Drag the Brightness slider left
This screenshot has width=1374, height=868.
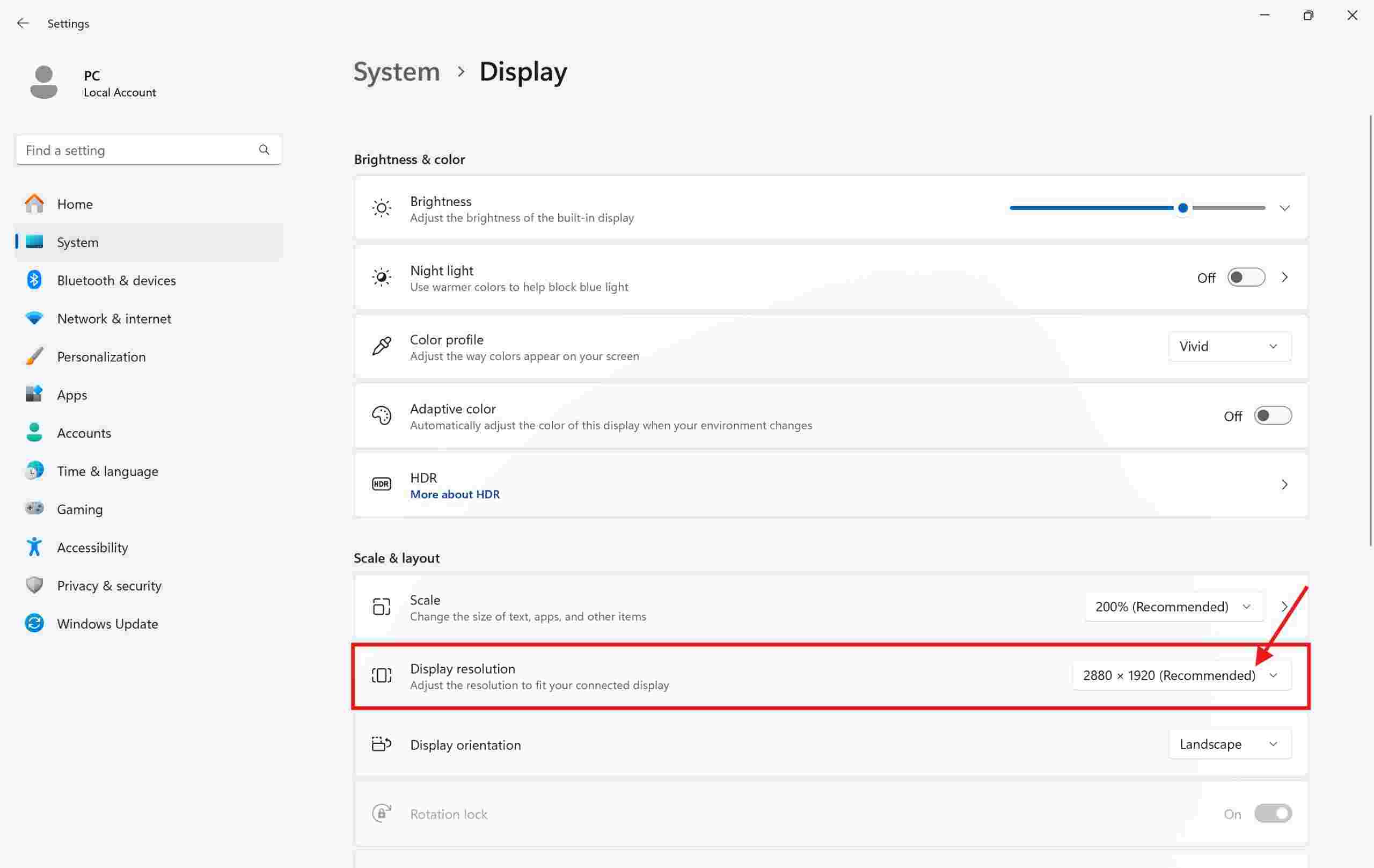(x=1181, y=208)
